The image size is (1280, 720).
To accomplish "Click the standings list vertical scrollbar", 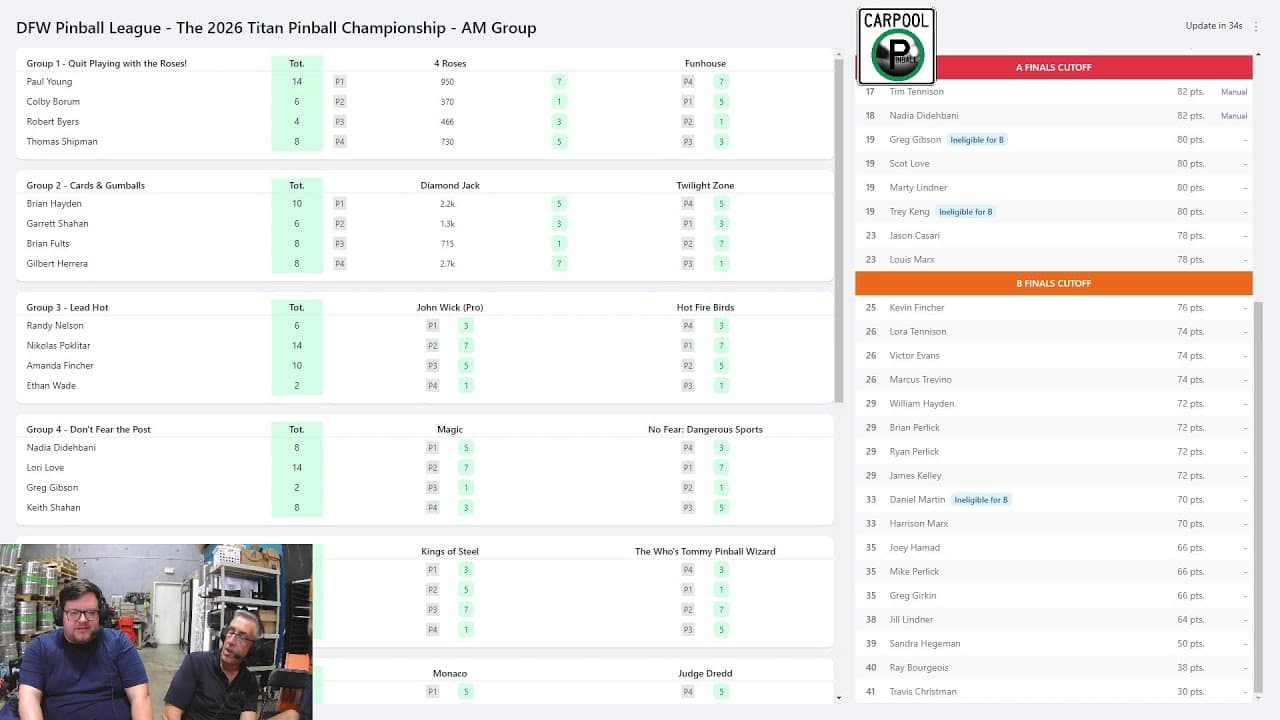I will (1258, 495).
